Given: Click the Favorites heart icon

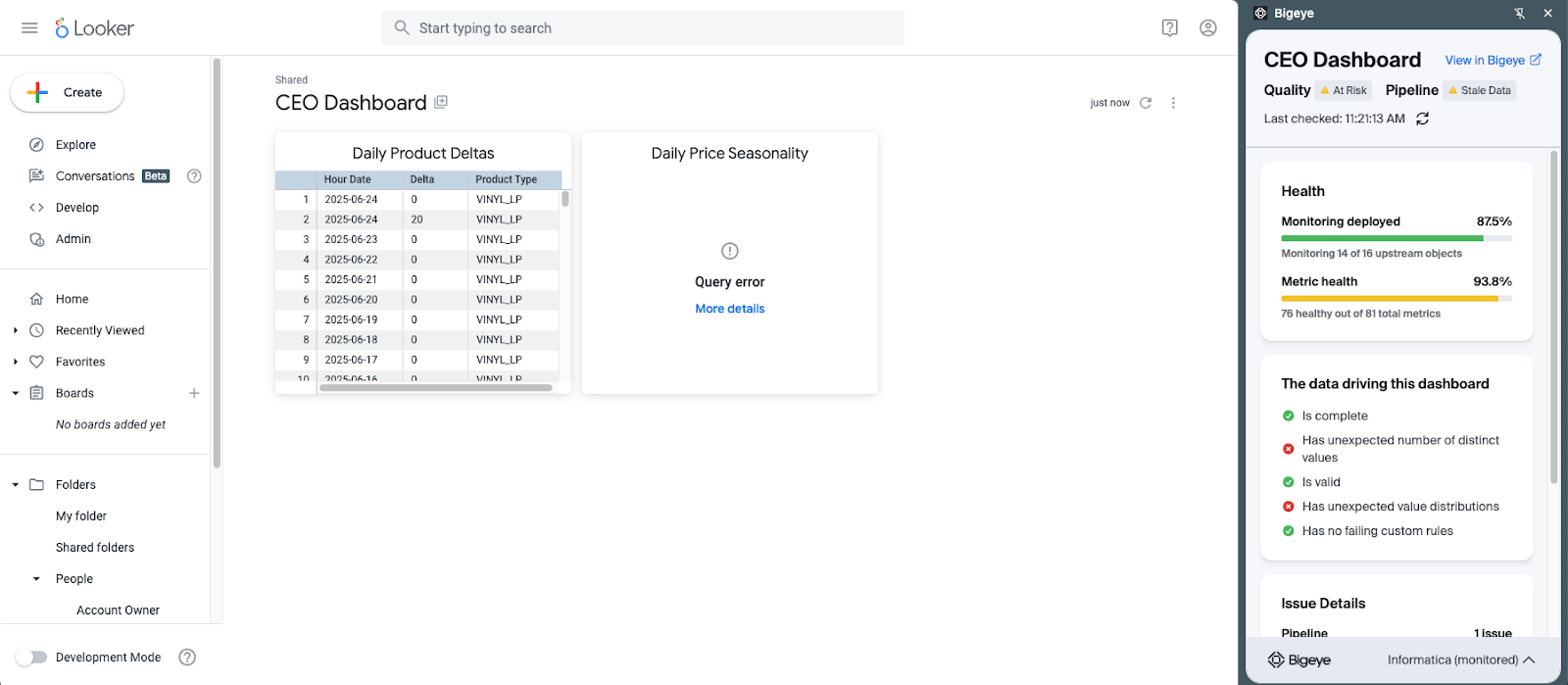Looking at the screenshot, I should (36, 362).
